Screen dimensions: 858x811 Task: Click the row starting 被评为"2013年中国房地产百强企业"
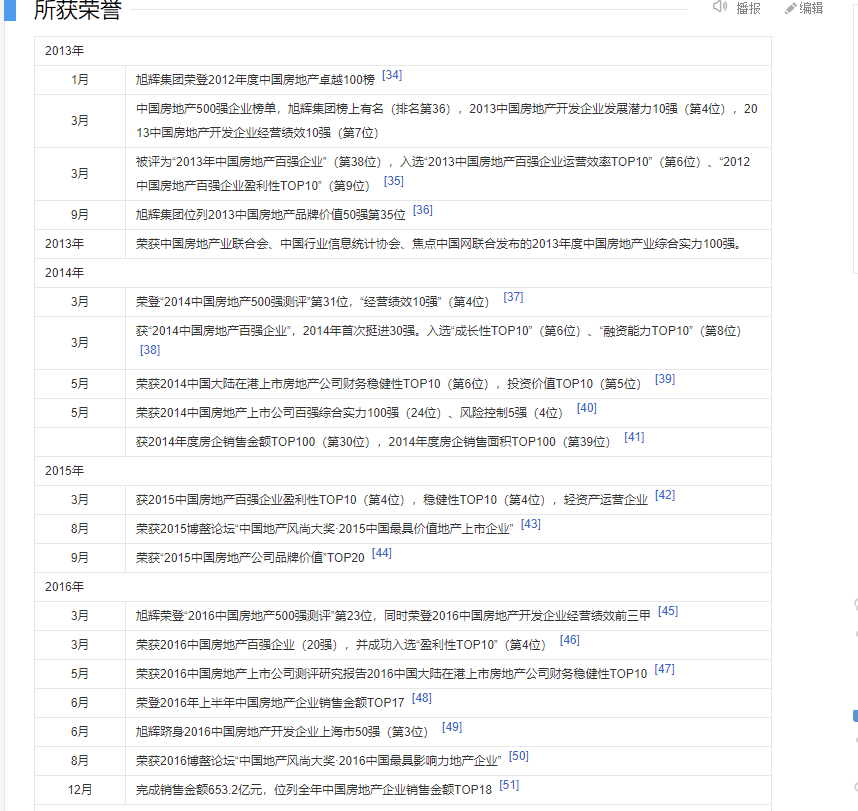[x=403, y=174]
